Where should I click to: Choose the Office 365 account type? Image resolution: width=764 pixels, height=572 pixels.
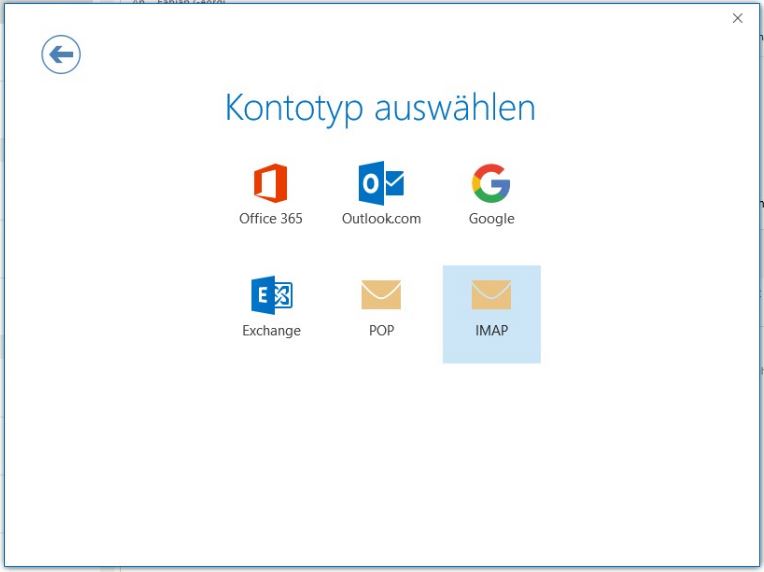coord(271,195)
